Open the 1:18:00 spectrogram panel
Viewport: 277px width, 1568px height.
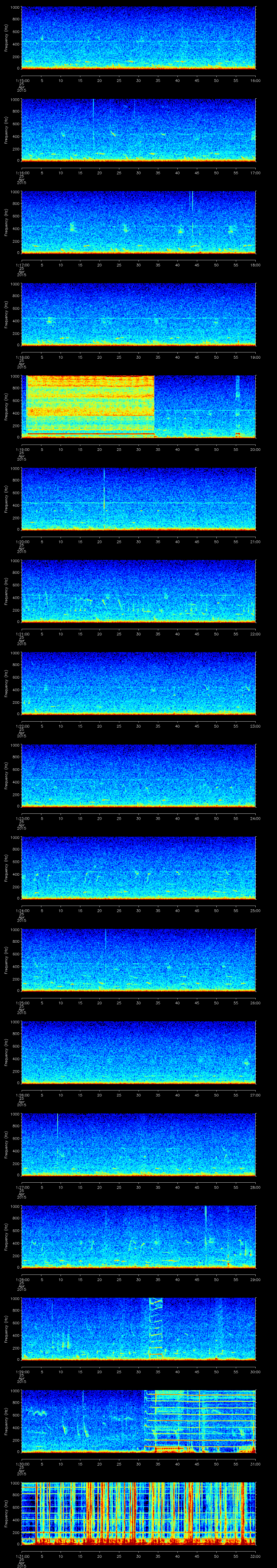138,314
